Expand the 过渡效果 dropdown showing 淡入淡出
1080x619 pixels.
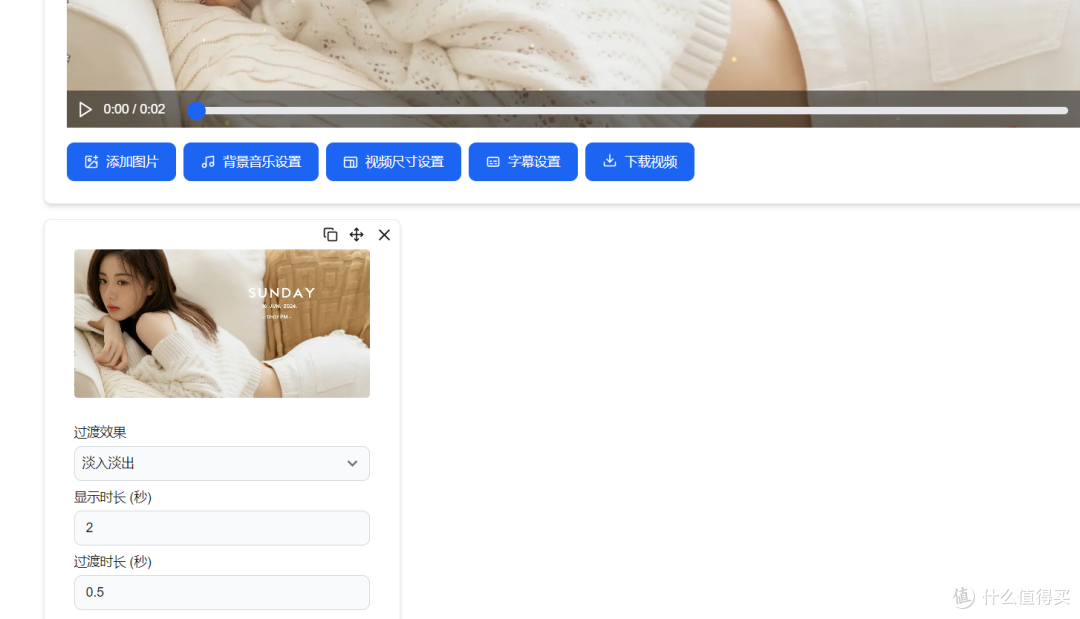pyautogui.click(x=222, y=463)
